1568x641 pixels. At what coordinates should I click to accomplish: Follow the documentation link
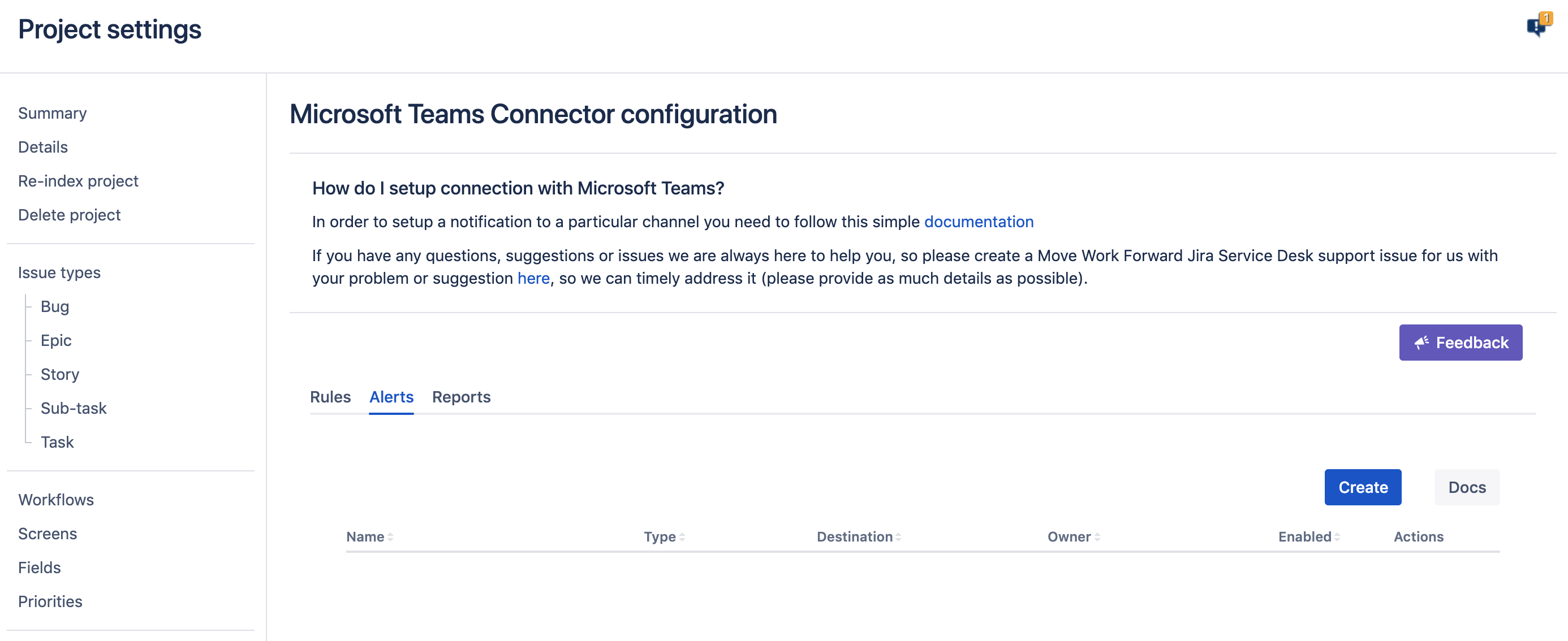(978, 222)
